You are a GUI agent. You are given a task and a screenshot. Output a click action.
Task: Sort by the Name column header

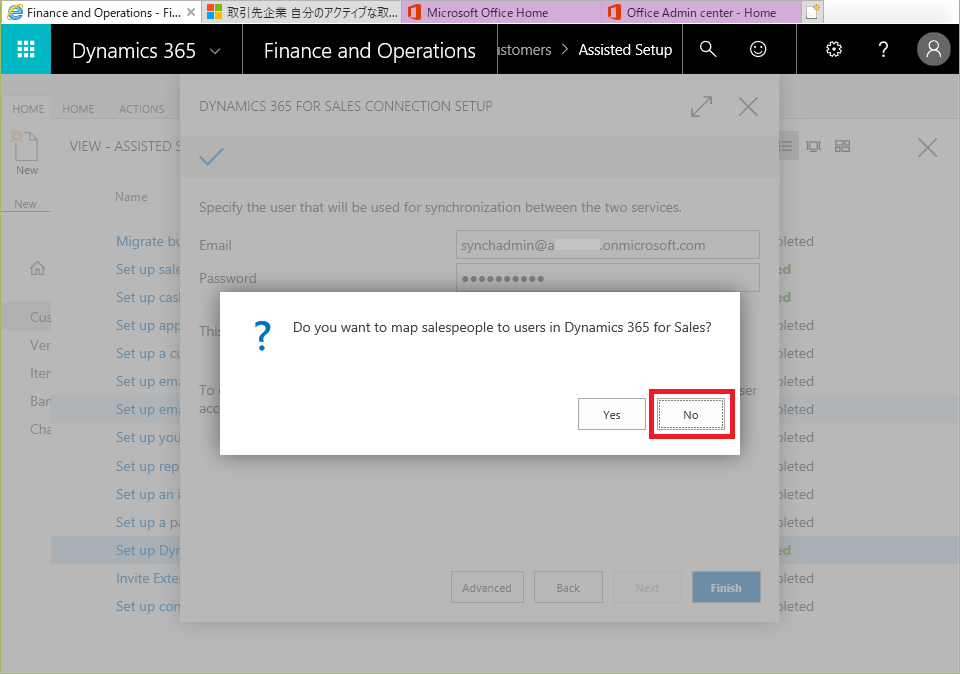131,197
